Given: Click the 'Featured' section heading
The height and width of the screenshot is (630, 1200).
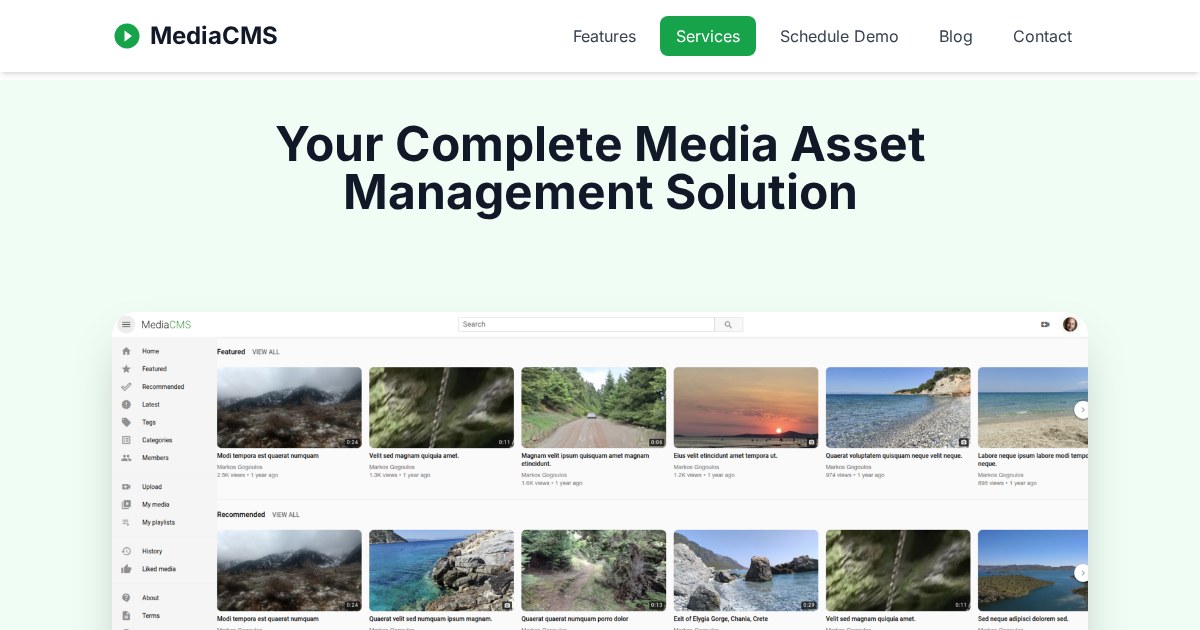Looking at the screenshot, I should click(x=231, y=352).
